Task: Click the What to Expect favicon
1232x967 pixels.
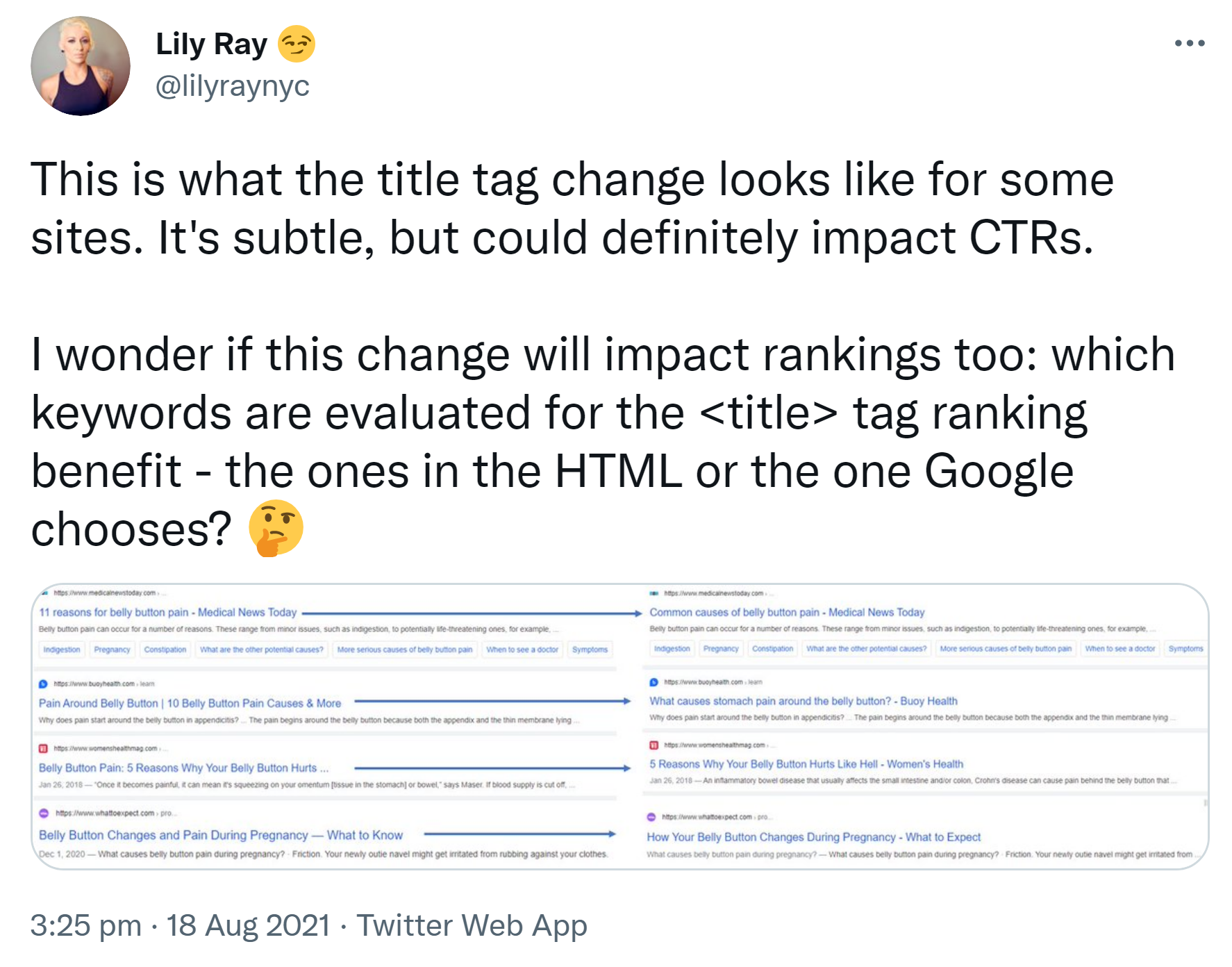Action: pos(43,813)
